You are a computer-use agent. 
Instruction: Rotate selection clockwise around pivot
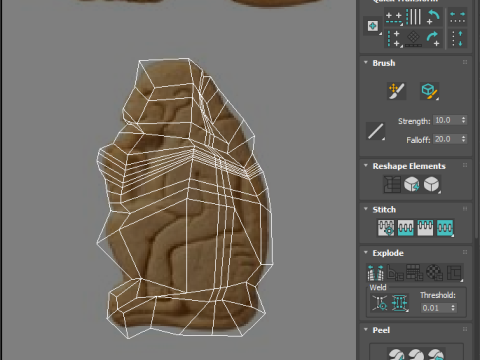pos(433,39)
